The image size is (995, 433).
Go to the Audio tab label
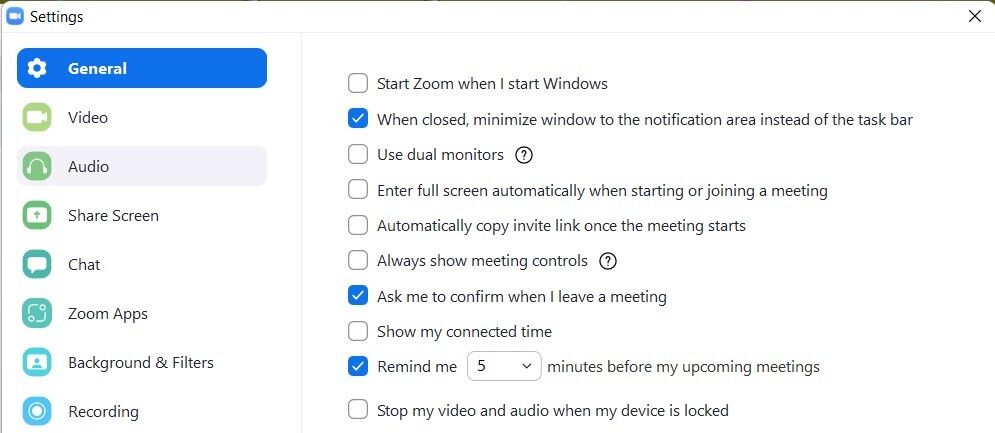(x=88, y=166)
